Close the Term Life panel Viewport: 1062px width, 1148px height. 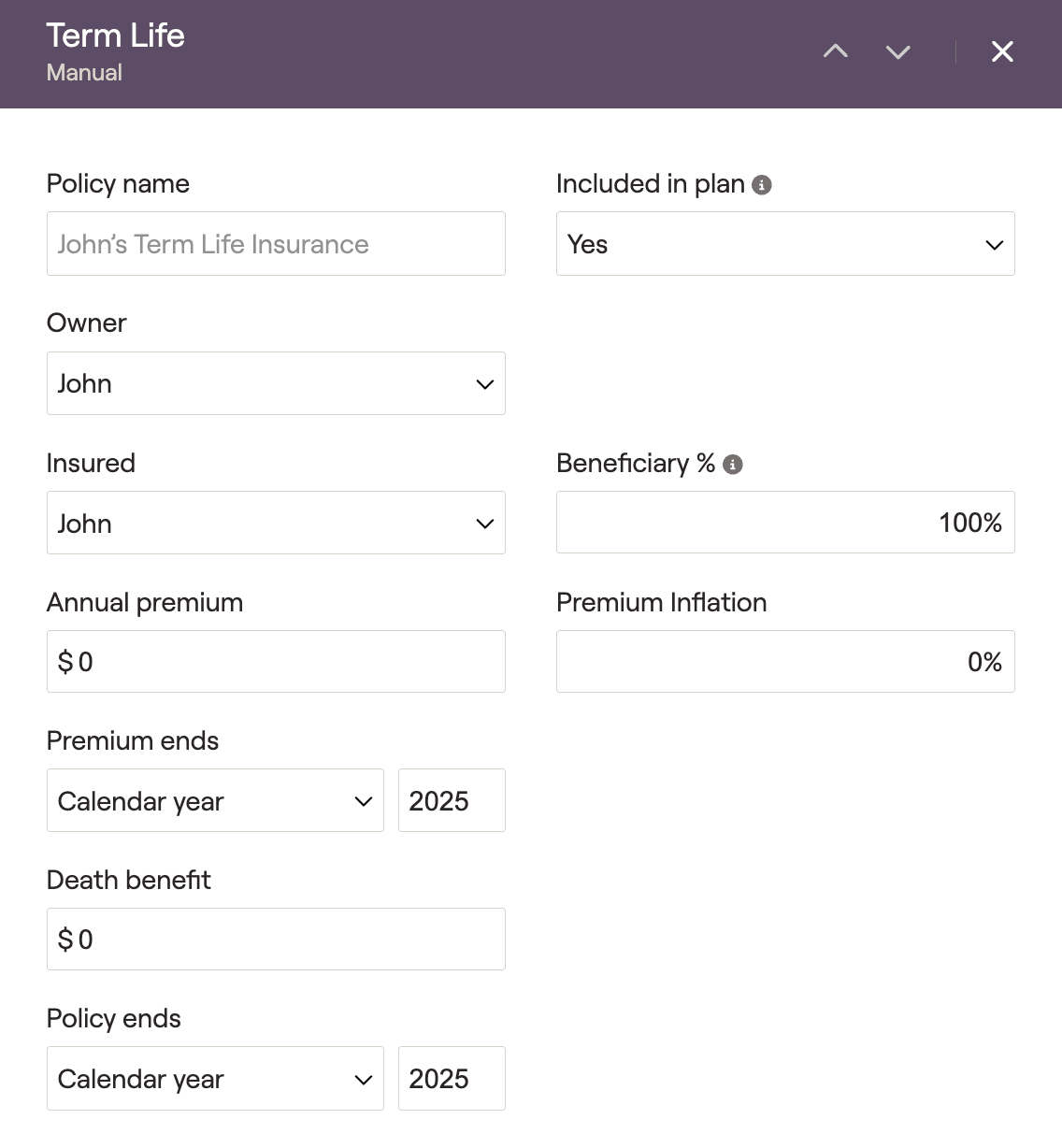click(1002, 51)
